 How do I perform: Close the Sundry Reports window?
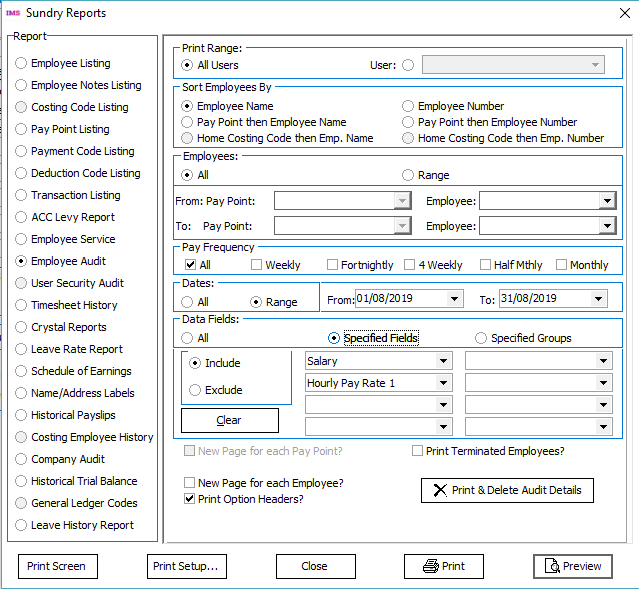pos(616,14)
